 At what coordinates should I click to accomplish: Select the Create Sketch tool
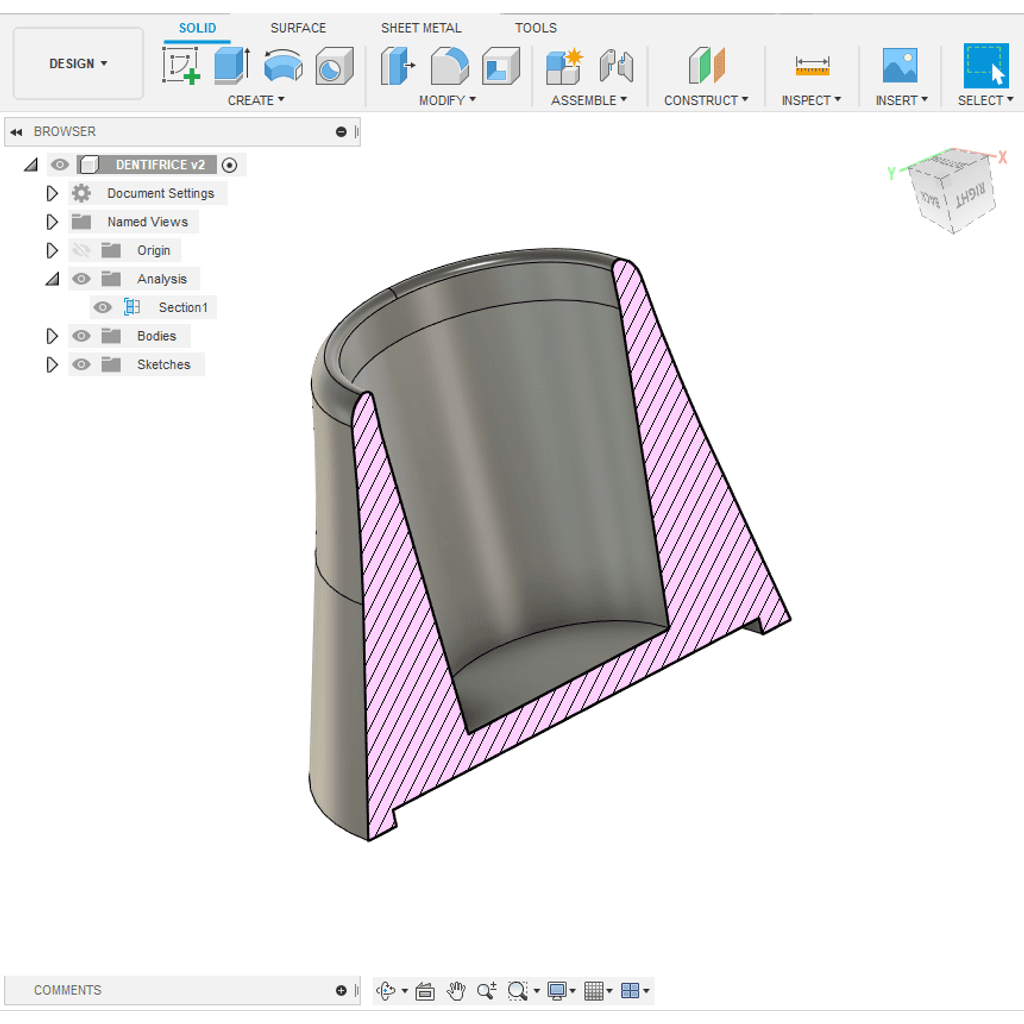pos(181,65)
